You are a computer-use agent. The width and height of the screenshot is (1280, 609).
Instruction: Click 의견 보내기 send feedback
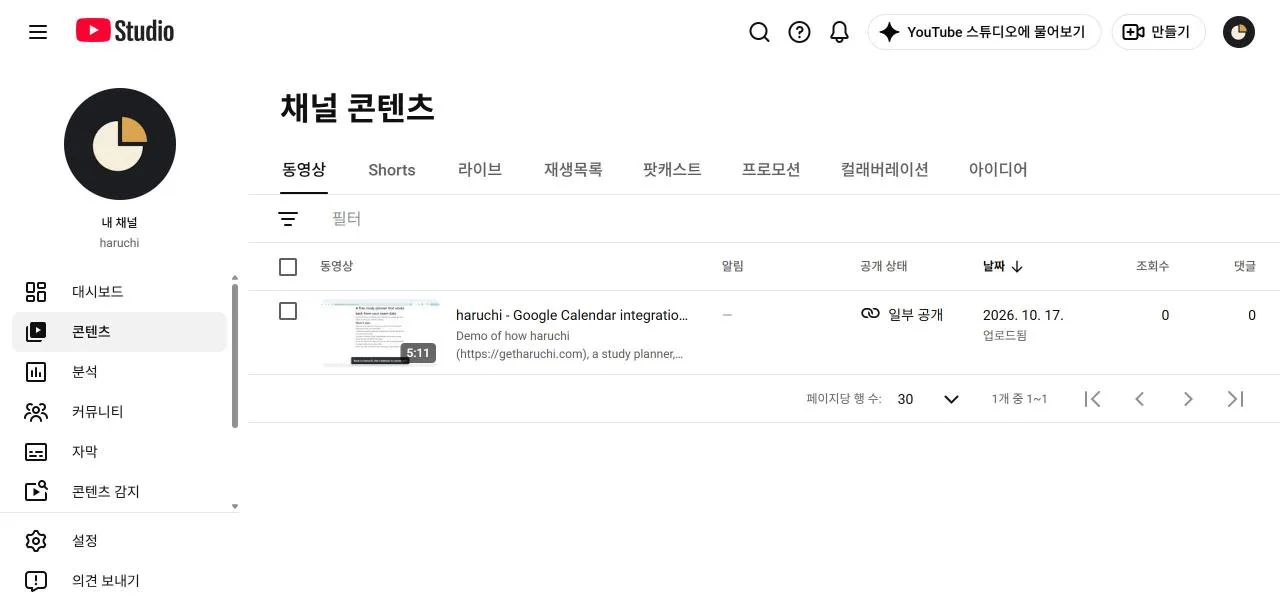[120, 581]
